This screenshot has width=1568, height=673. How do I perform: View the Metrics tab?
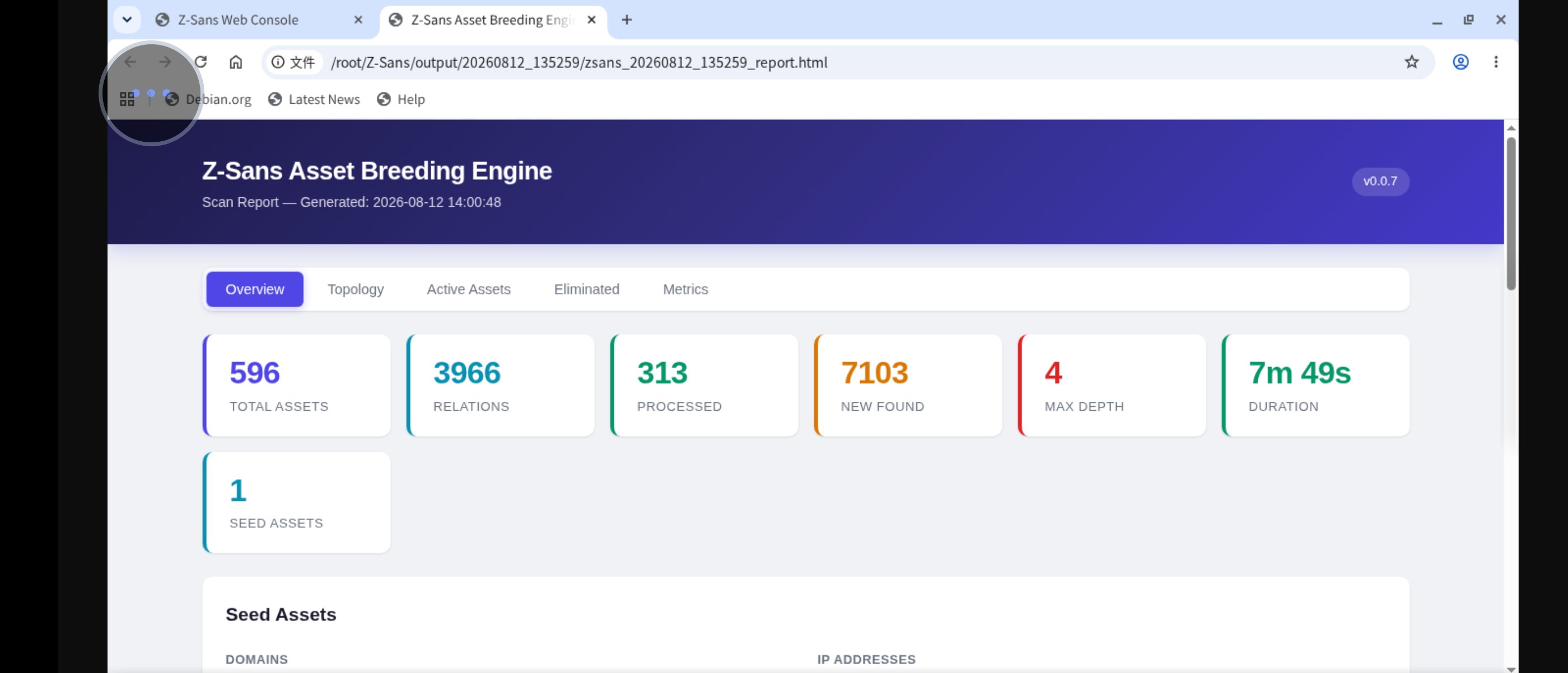(x=685, y=289)
